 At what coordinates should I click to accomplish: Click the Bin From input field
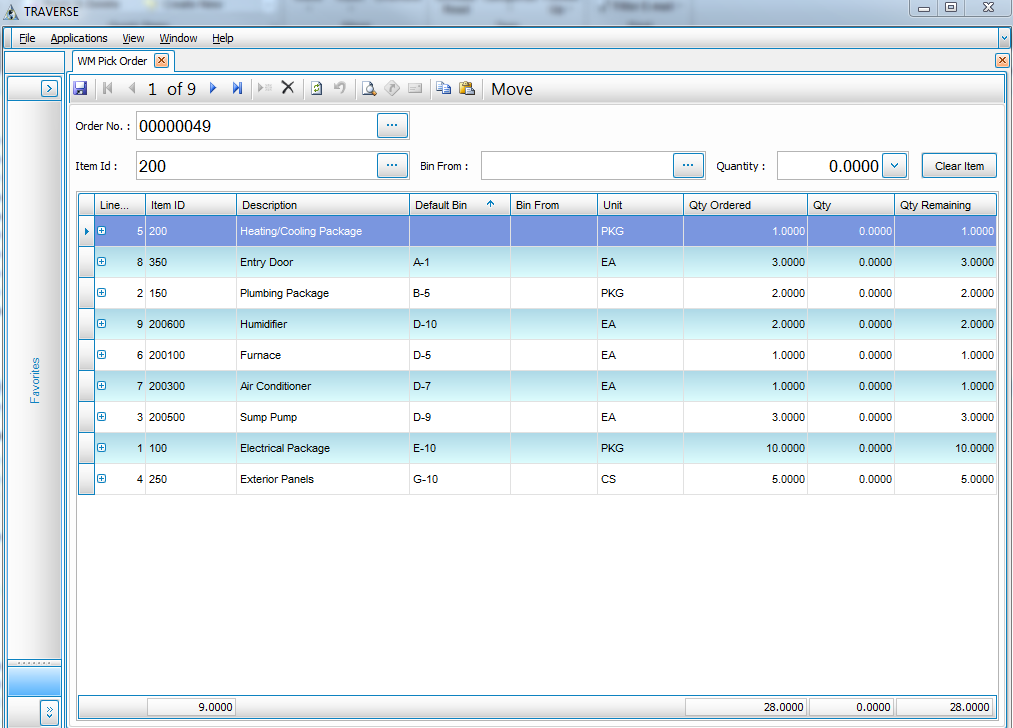click(x=577, y=165)
